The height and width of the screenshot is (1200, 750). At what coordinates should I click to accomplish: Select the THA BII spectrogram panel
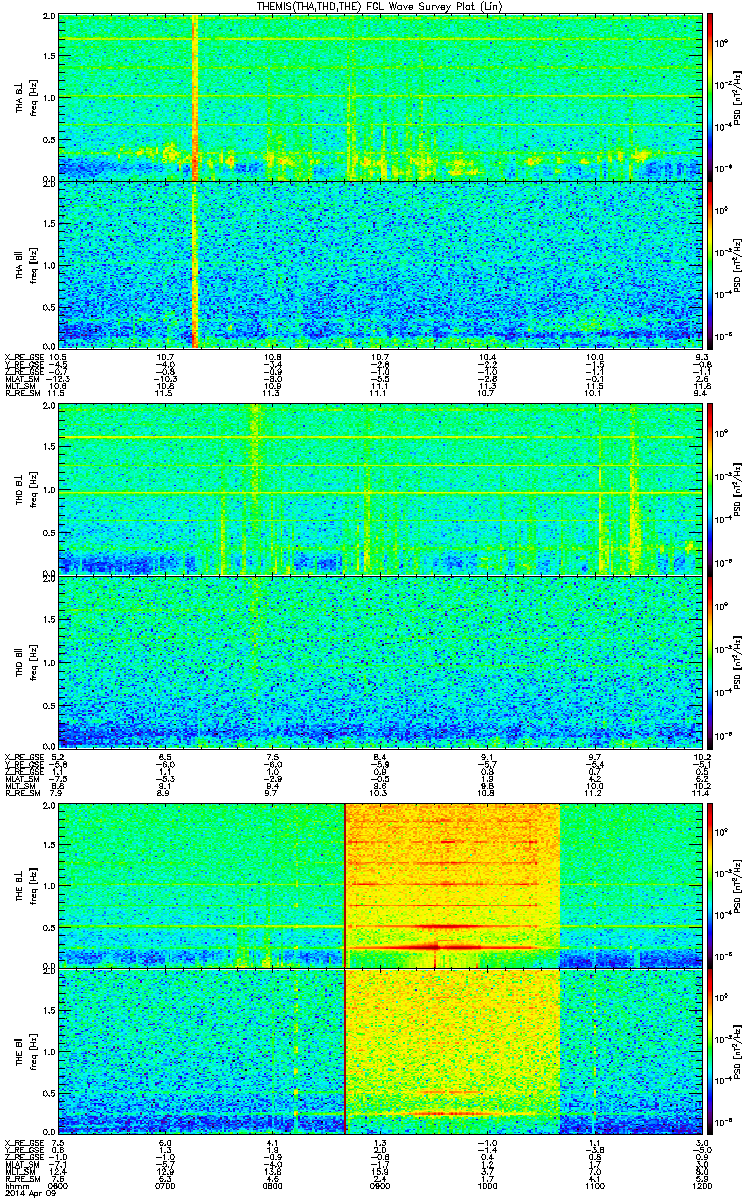coord(377,264)
